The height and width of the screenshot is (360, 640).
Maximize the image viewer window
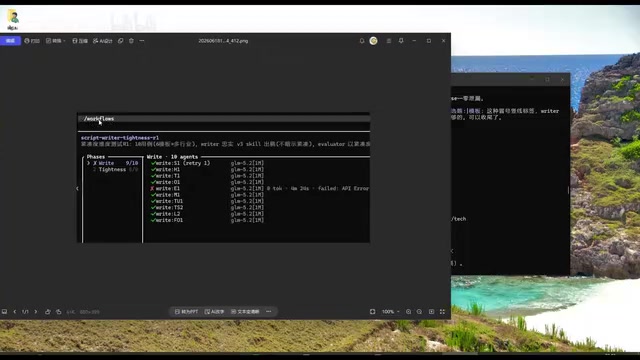[429, 41]
